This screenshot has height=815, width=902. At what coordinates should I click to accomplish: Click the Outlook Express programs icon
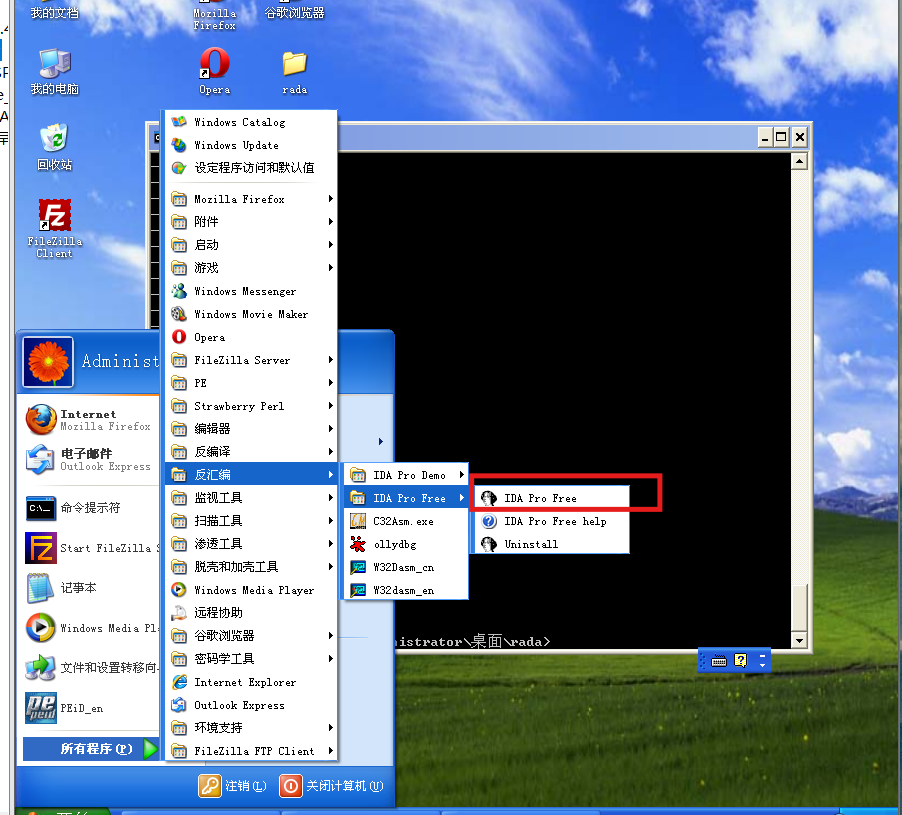point(179,705)
